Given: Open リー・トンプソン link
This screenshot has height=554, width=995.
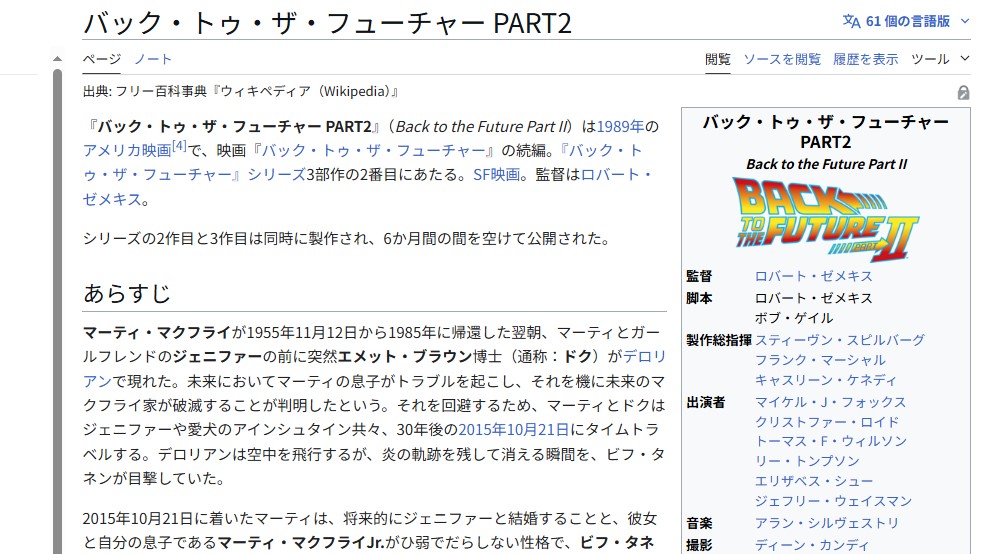Looking at the screenshot, I should [x=807, y=461].
